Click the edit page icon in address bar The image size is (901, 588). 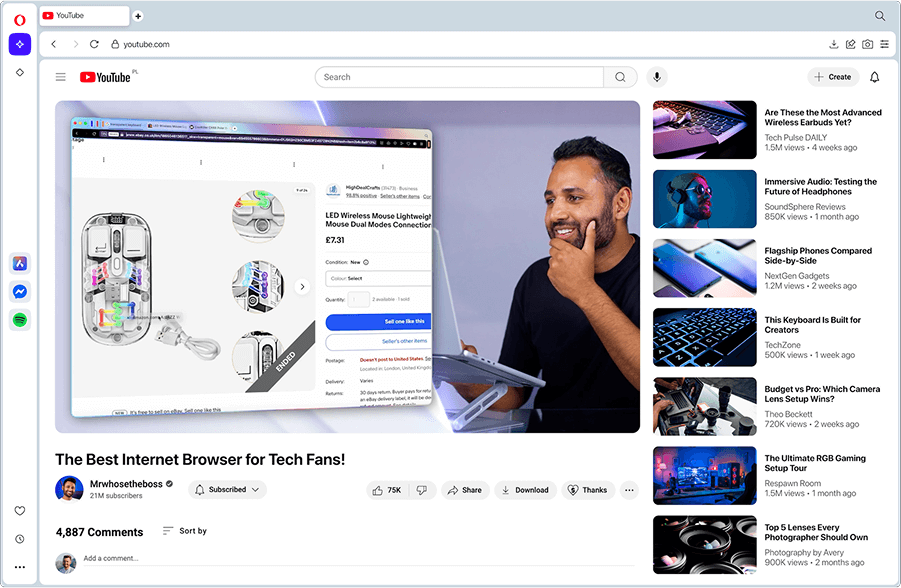coord(850,44)
